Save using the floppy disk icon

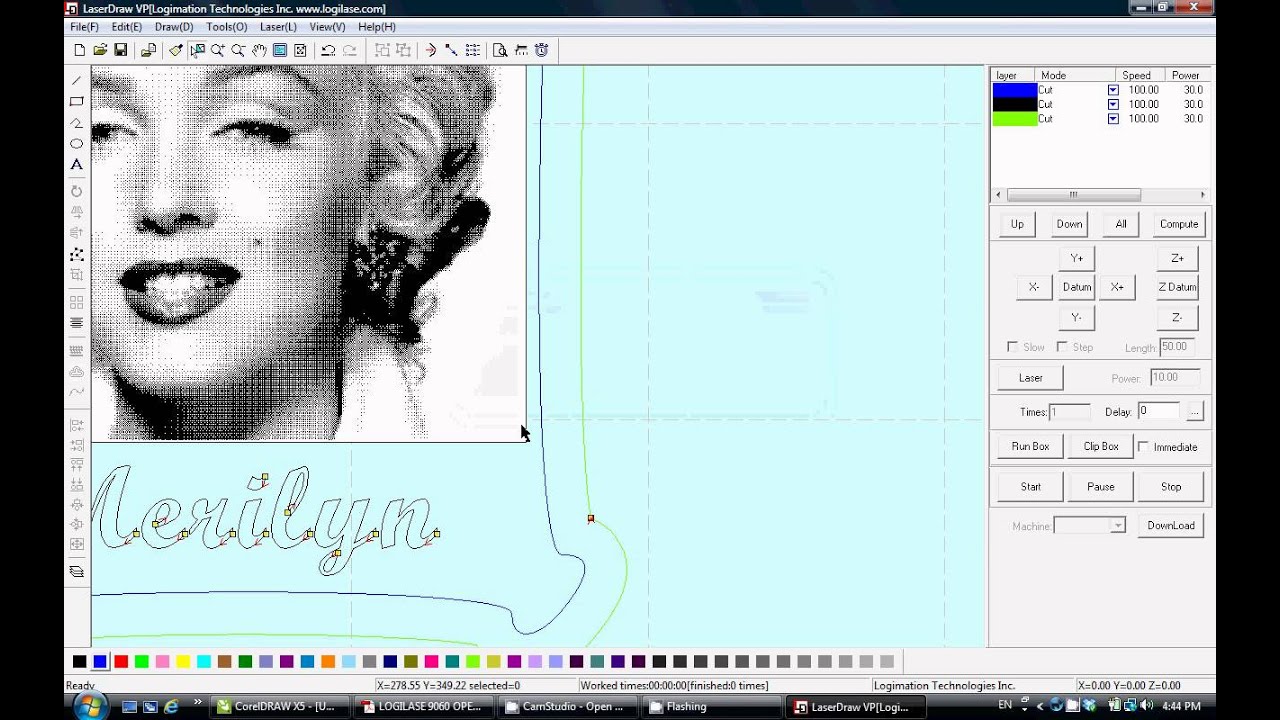tap(120, 50)
